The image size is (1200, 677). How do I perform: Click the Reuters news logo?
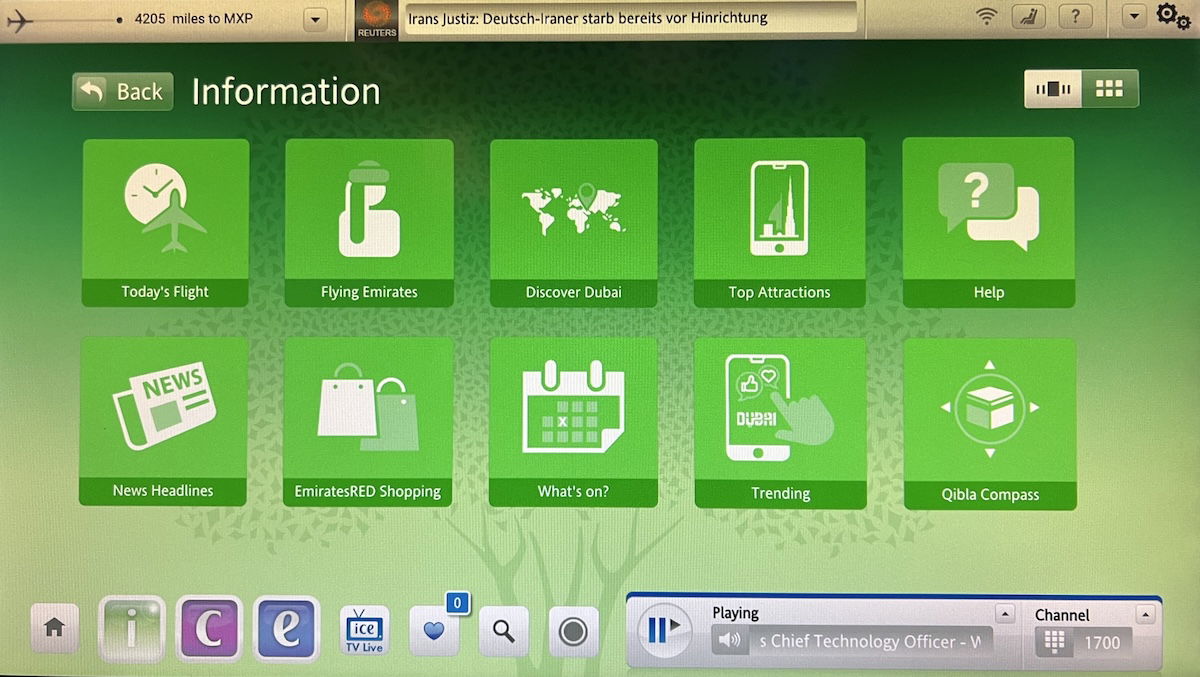(x=377, y=20)
